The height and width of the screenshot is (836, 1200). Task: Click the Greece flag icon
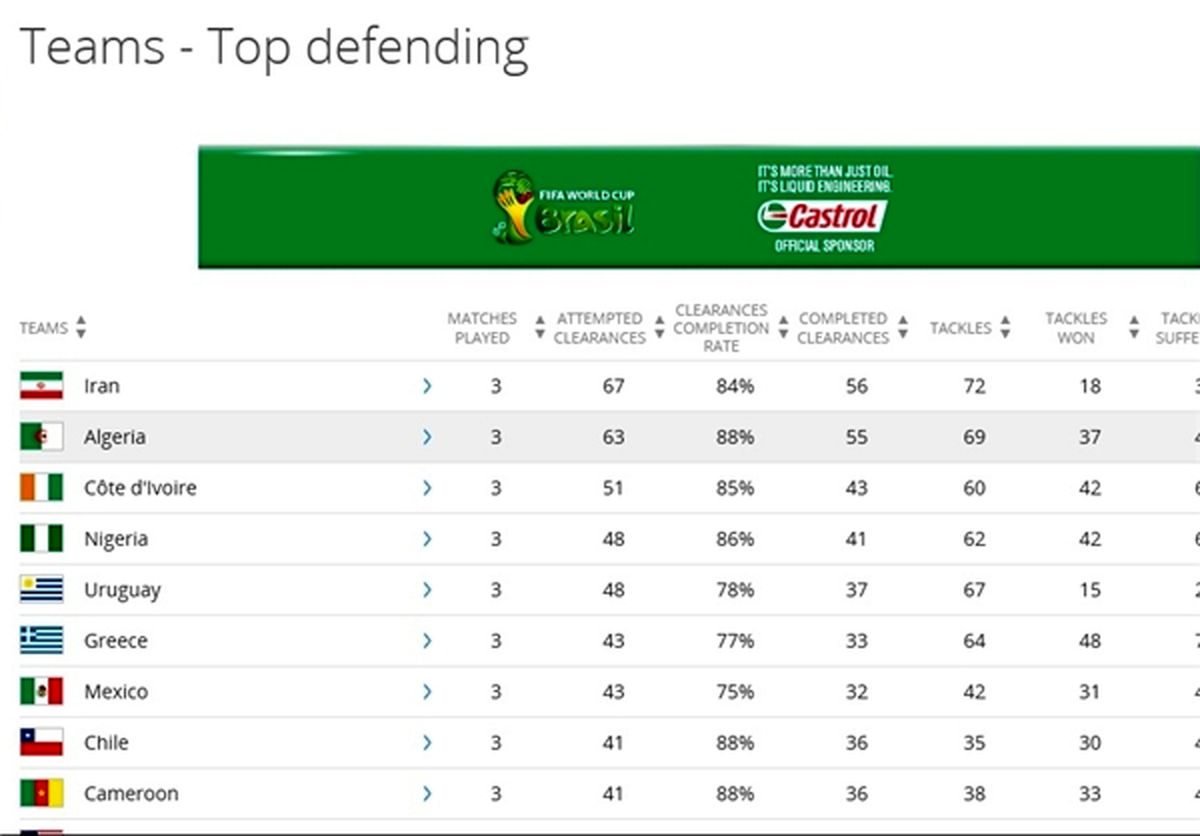tap(41, 641)
